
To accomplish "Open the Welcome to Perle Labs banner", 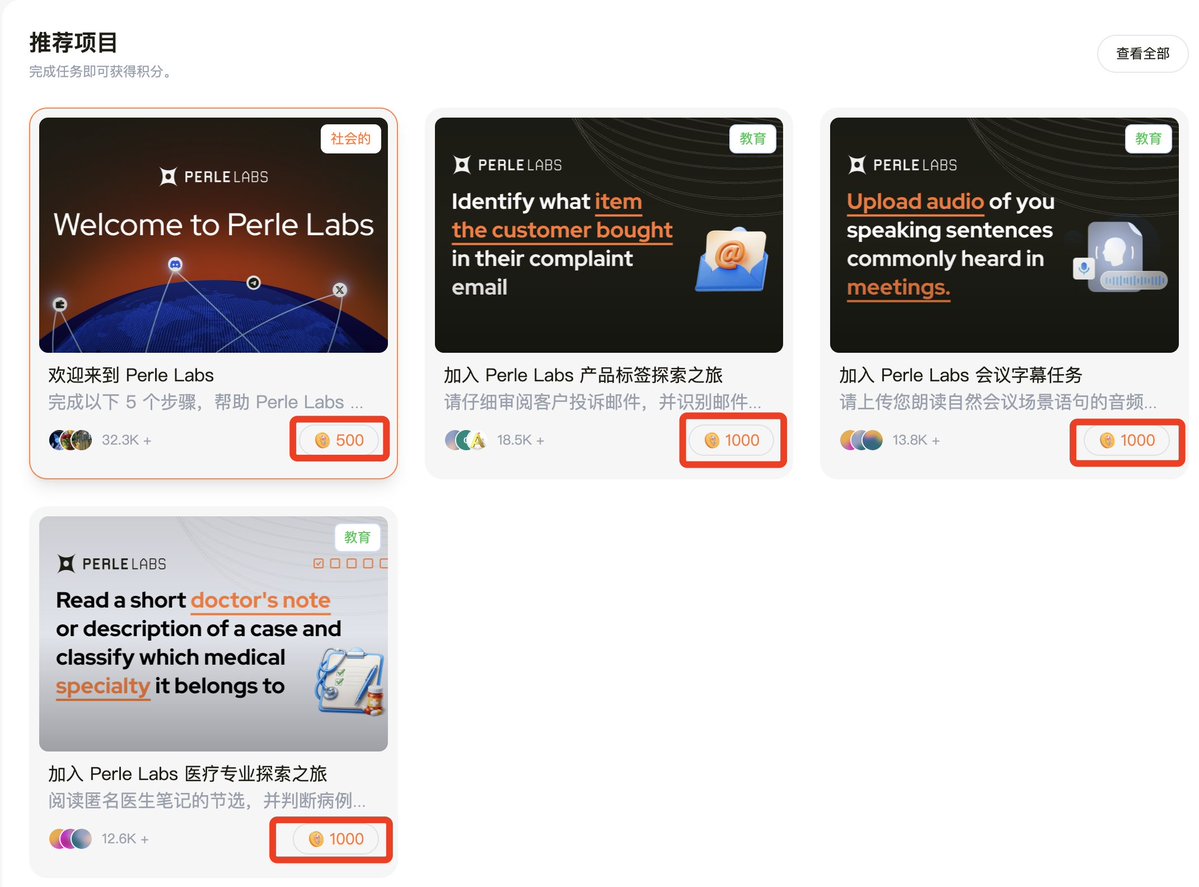I will pyautogui.click(x=213, y=235).
